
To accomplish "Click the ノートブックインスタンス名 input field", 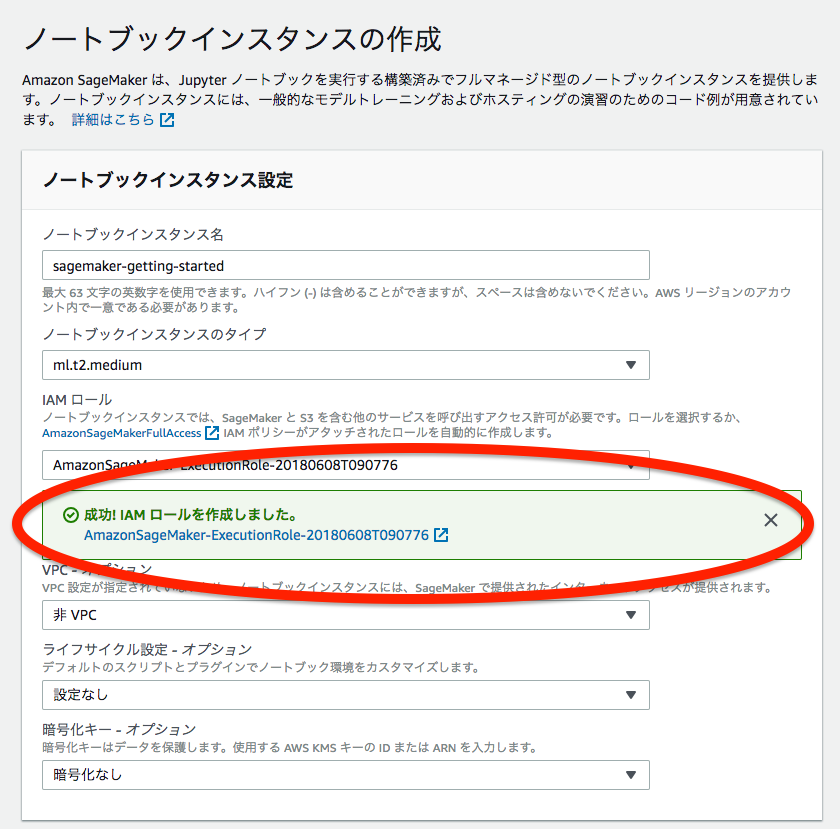I will [x=346, y=265].
